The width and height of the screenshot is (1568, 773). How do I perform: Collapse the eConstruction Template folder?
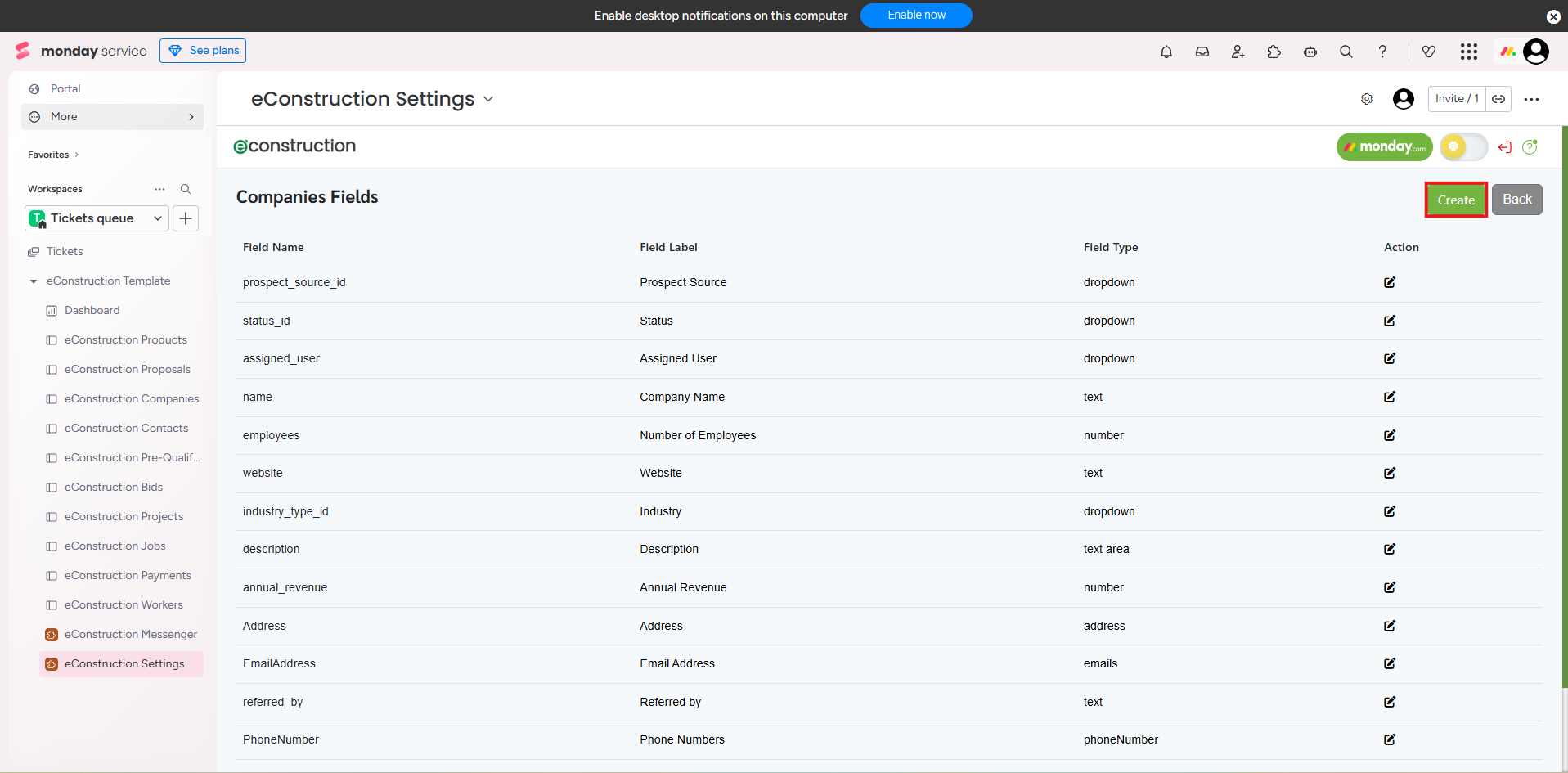34,281
